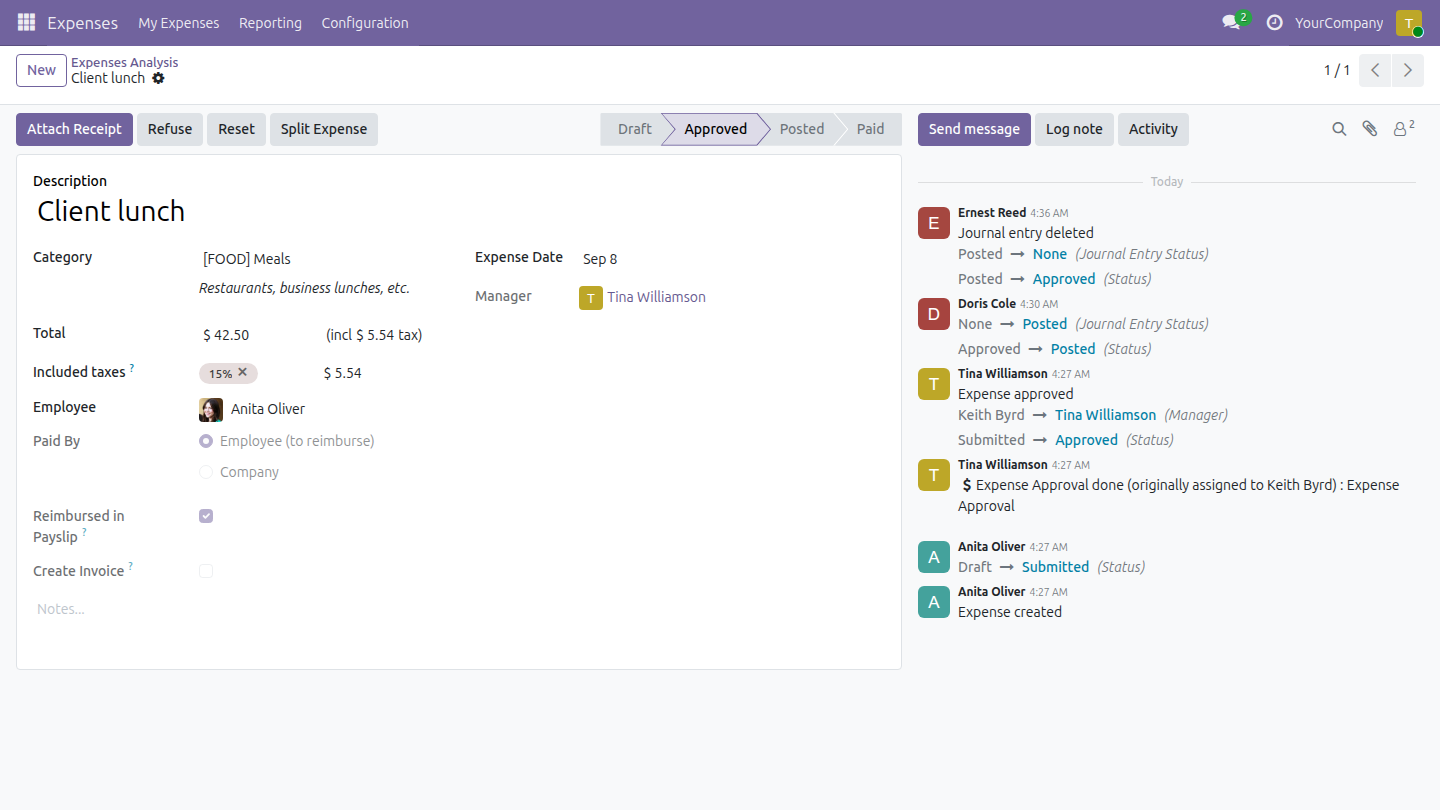The width and height of the screenshot is (1440, 810).
Task: Open the conversations message icon
Action: click(x=1231, y=22)
